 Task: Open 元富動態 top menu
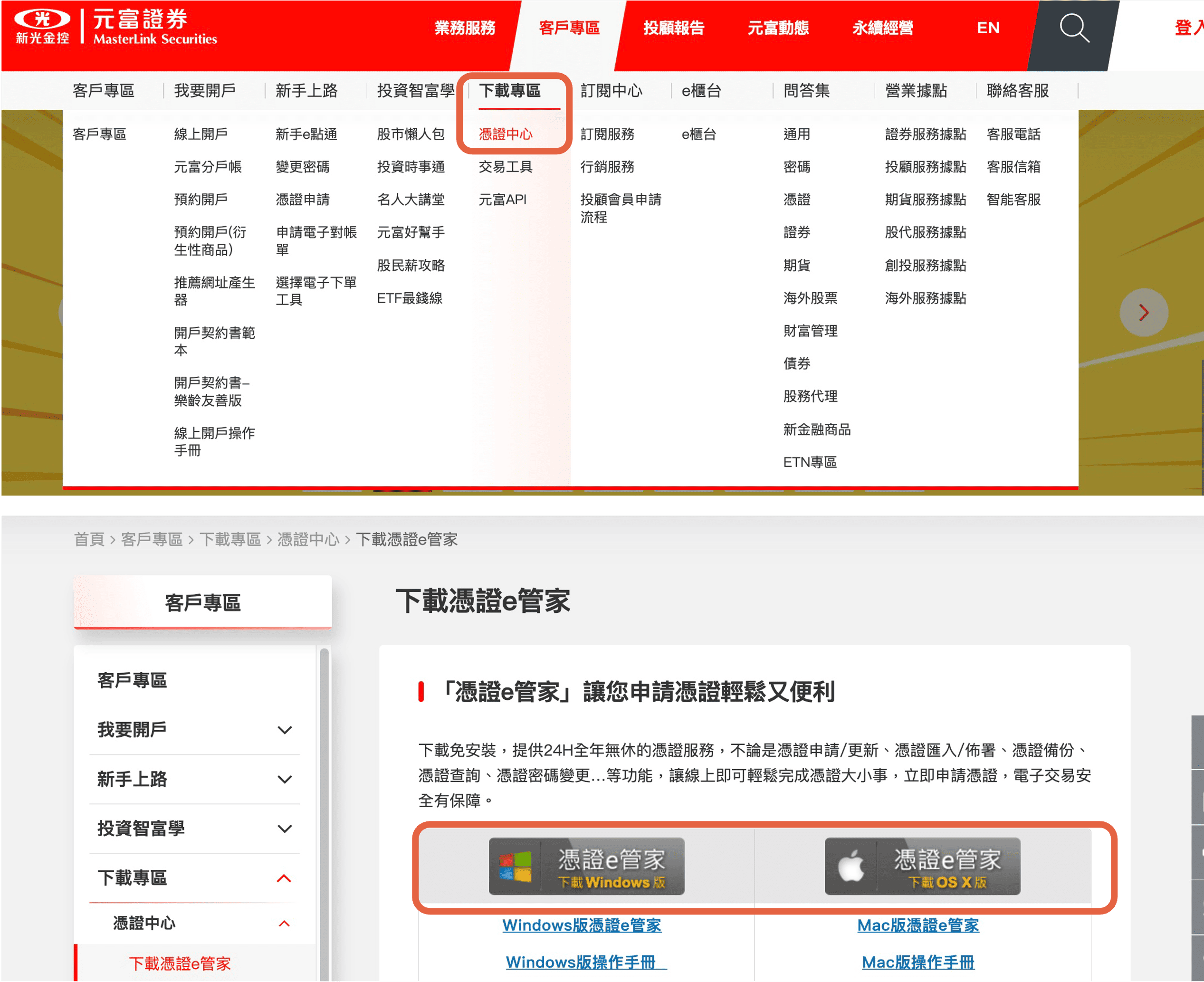click(779, 28)
